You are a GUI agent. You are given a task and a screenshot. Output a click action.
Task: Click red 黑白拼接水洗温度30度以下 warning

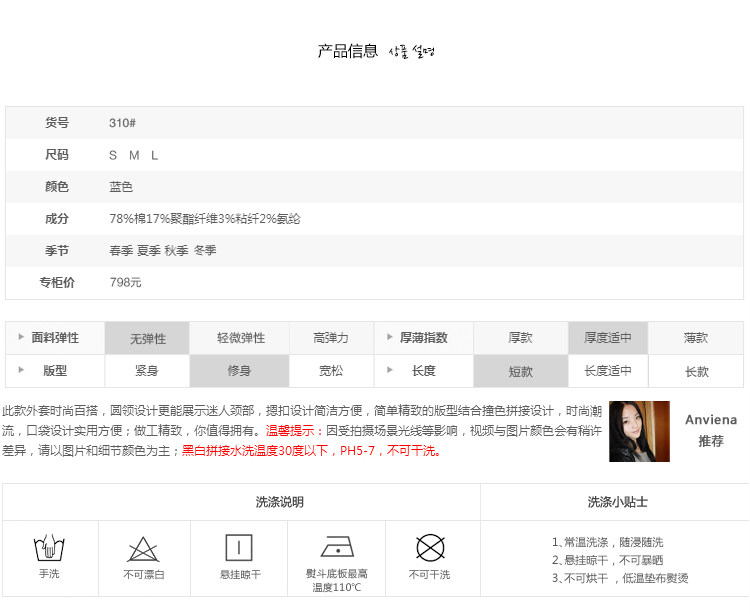click(x=255, y=450)
